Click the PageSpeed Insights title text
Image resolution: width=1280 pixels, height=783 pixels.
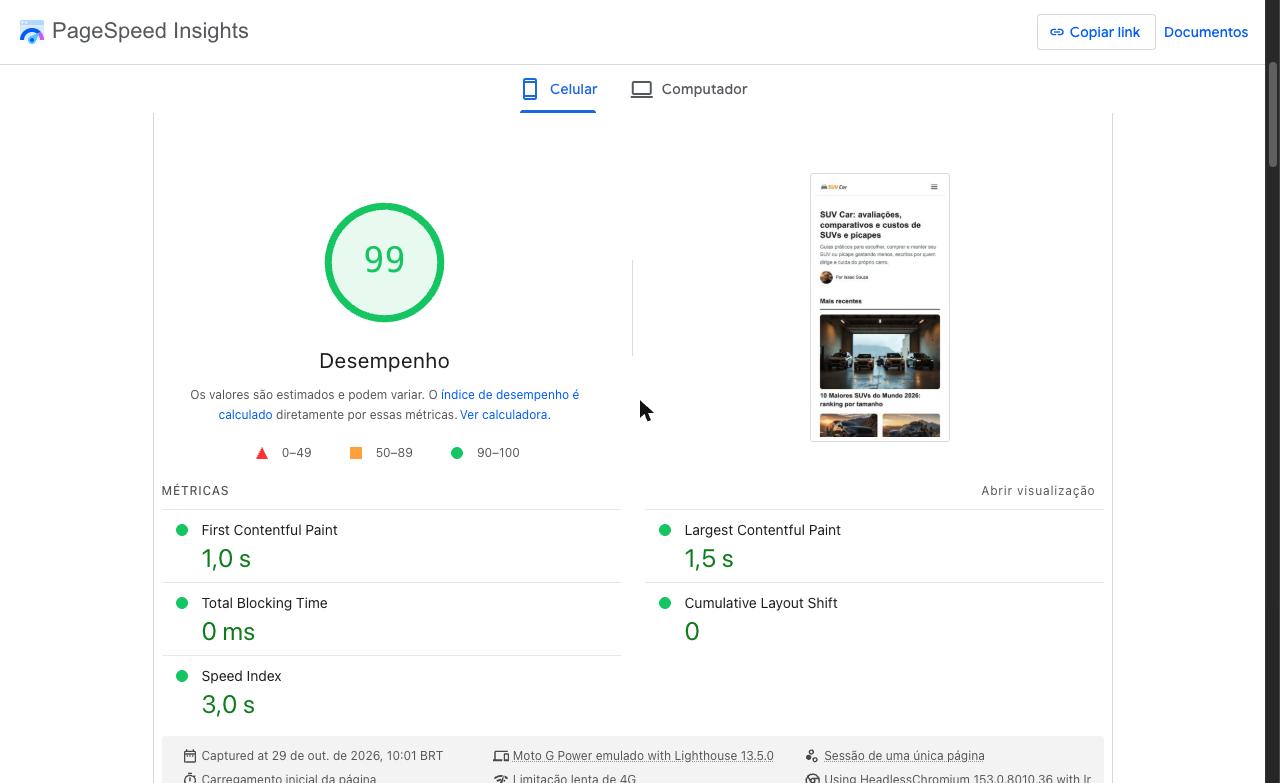click(x=150, y=31)
